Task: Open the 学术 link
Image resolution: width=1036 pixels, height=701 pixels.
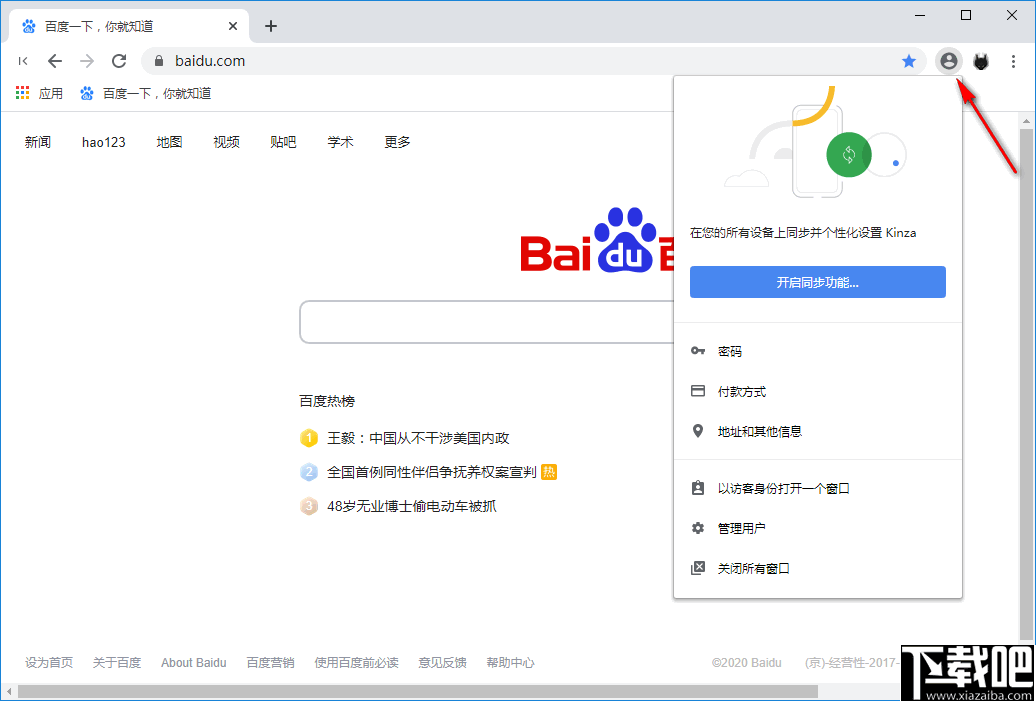Action: click(340, 142)
